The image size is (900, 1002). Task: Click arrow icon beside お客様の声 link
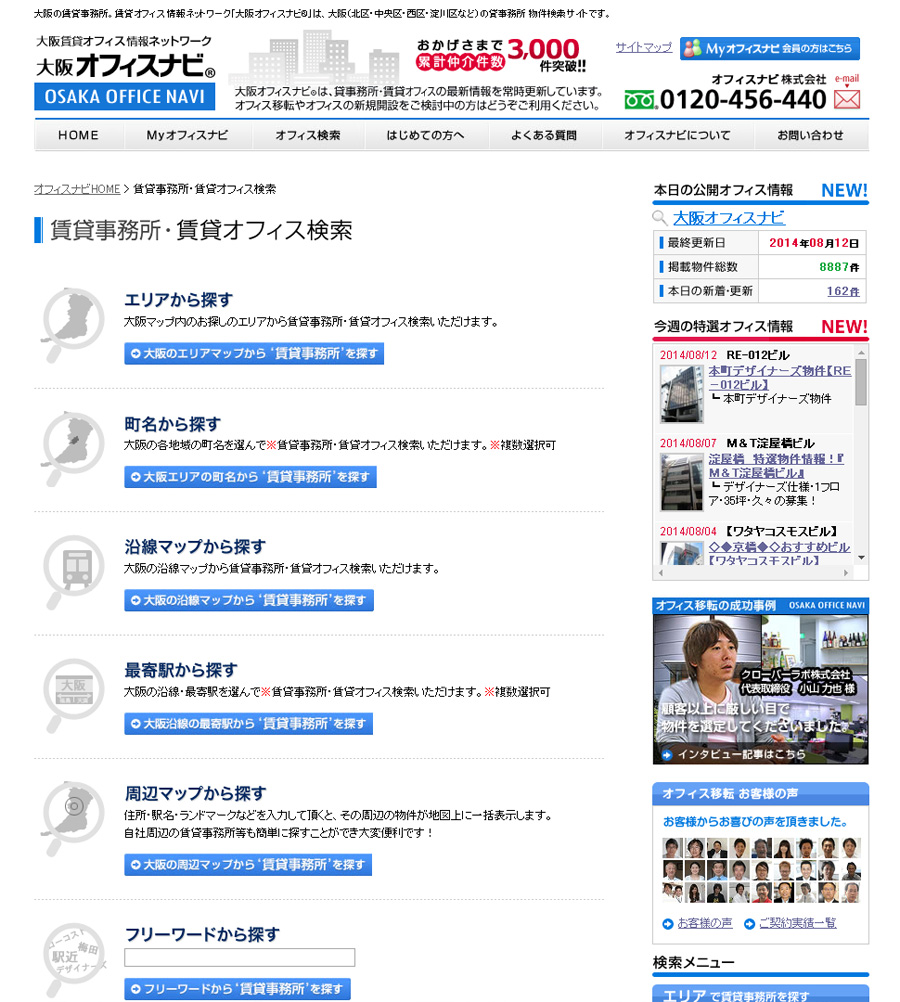coord(668,923)
